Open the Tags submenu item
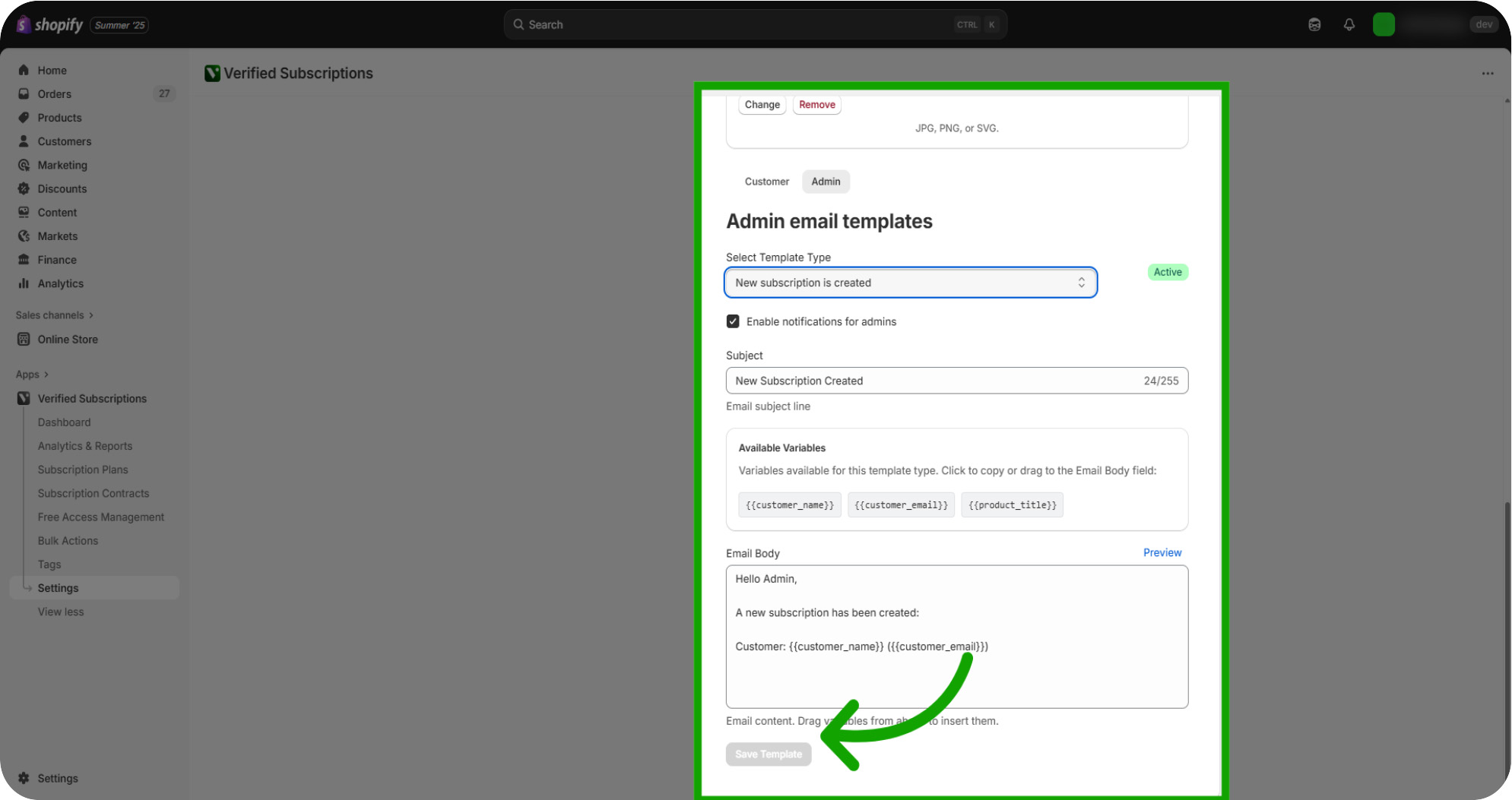The width and height of the screenshot is (1512, 800). [x=49, y=564]
